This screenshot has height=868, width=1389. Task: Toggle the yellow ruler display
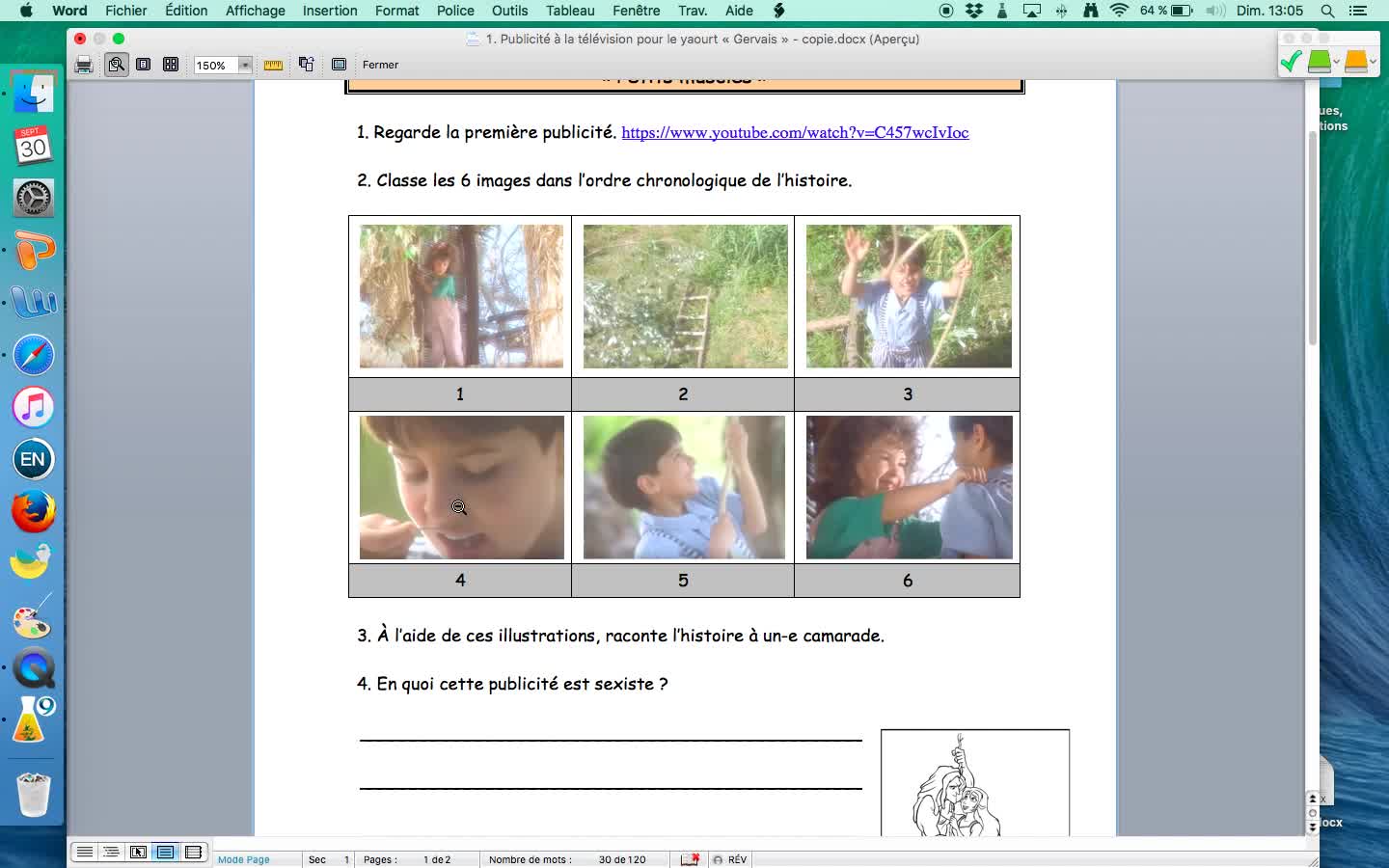pyautogui.click(x=273, y=65)
